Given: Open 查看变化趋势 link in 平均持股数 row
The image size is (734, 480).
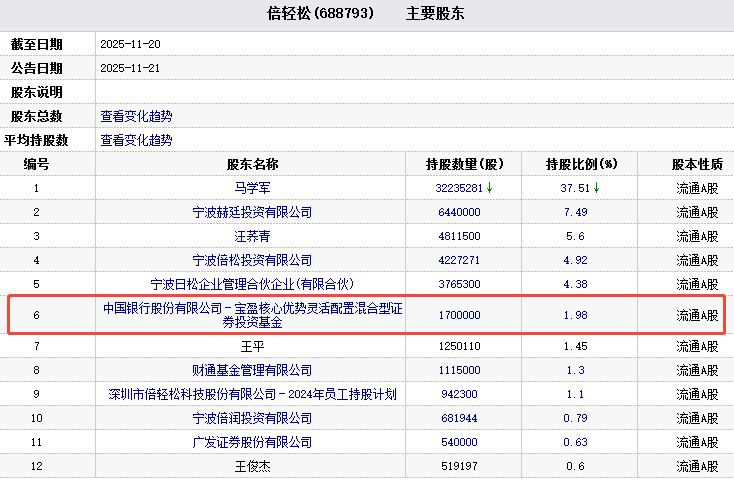Looking at the screenshot, I should pos(136,140).
